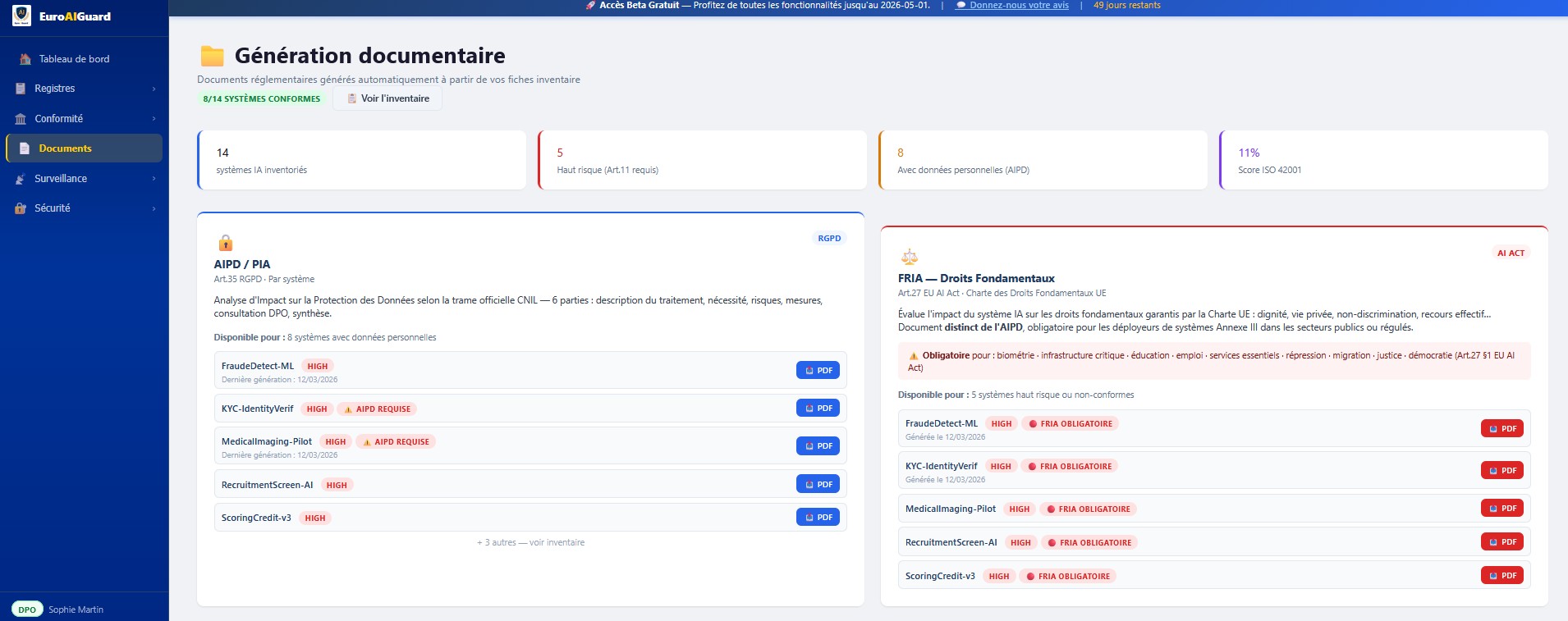Image resolution: width=1568 pixels, height=621 pixels.
Task: Open the Sécurité sidebar section
Action: pos(84,208)
